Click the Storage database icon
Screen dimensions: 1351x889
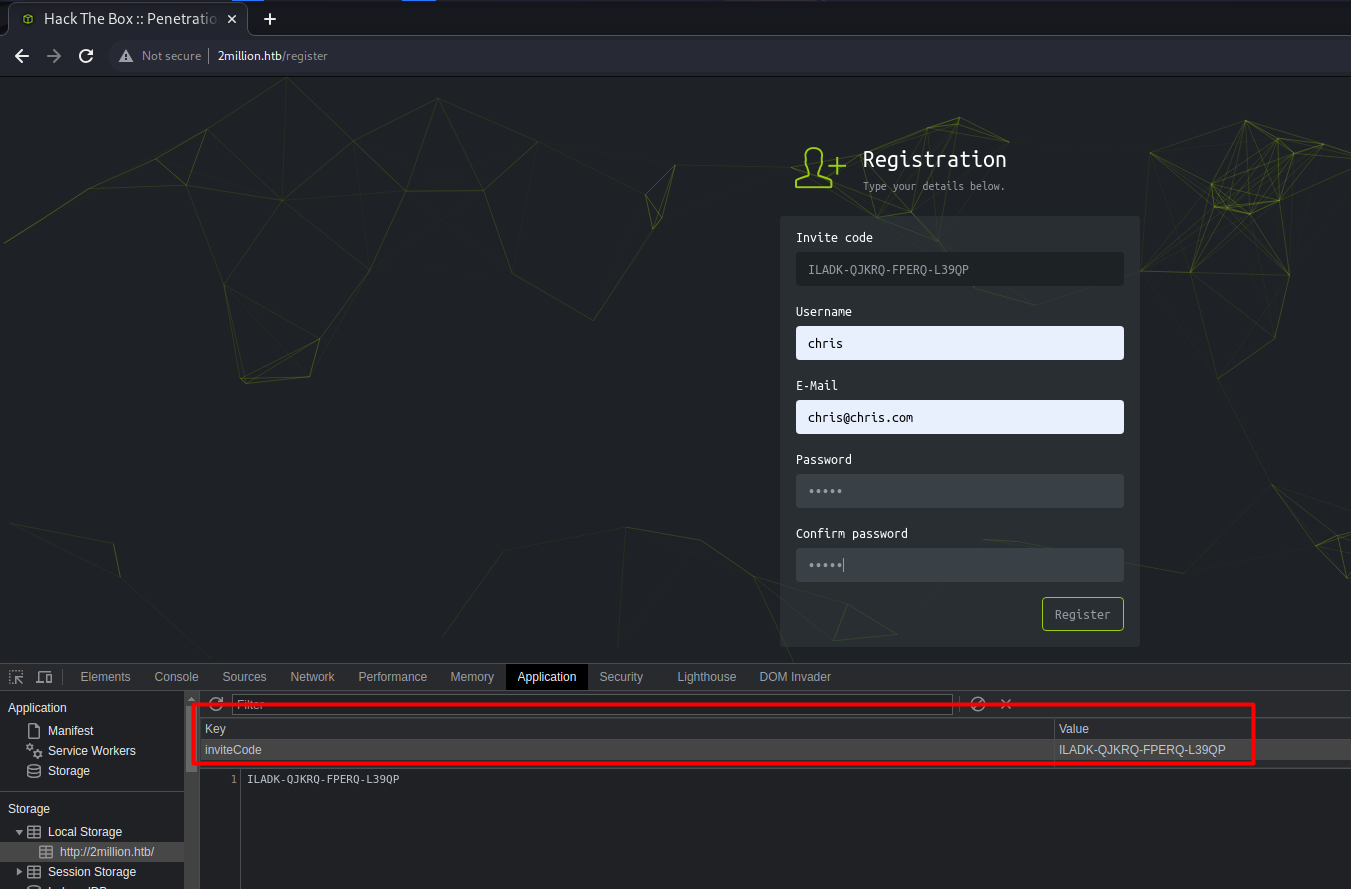tap(34, 771)
